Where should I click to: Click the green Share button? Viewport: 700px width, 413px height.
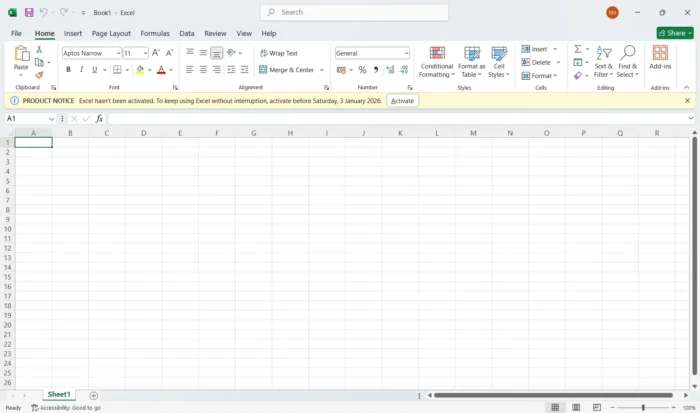pos(674,33)
